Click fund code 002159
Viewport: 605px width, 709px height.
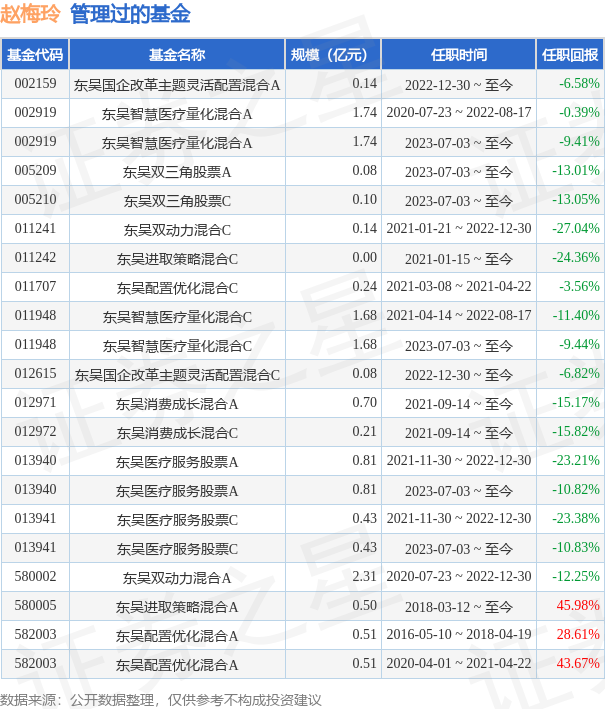(x=35, y=84)
